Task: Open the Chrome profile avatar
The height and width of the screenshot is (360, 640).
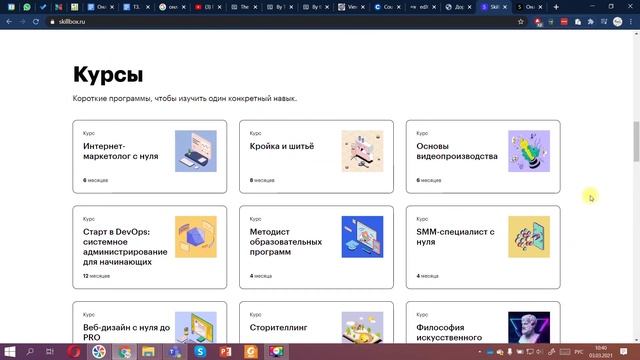Action: (x=618, y=22)
